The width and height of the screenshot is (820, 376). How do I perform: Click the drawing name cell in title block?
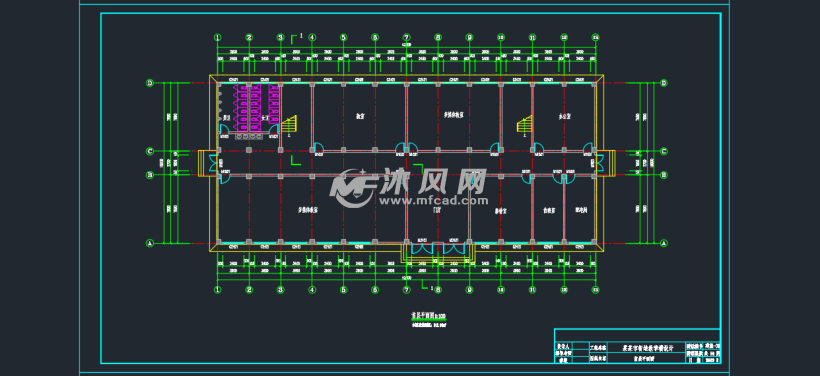pos(646,359)
